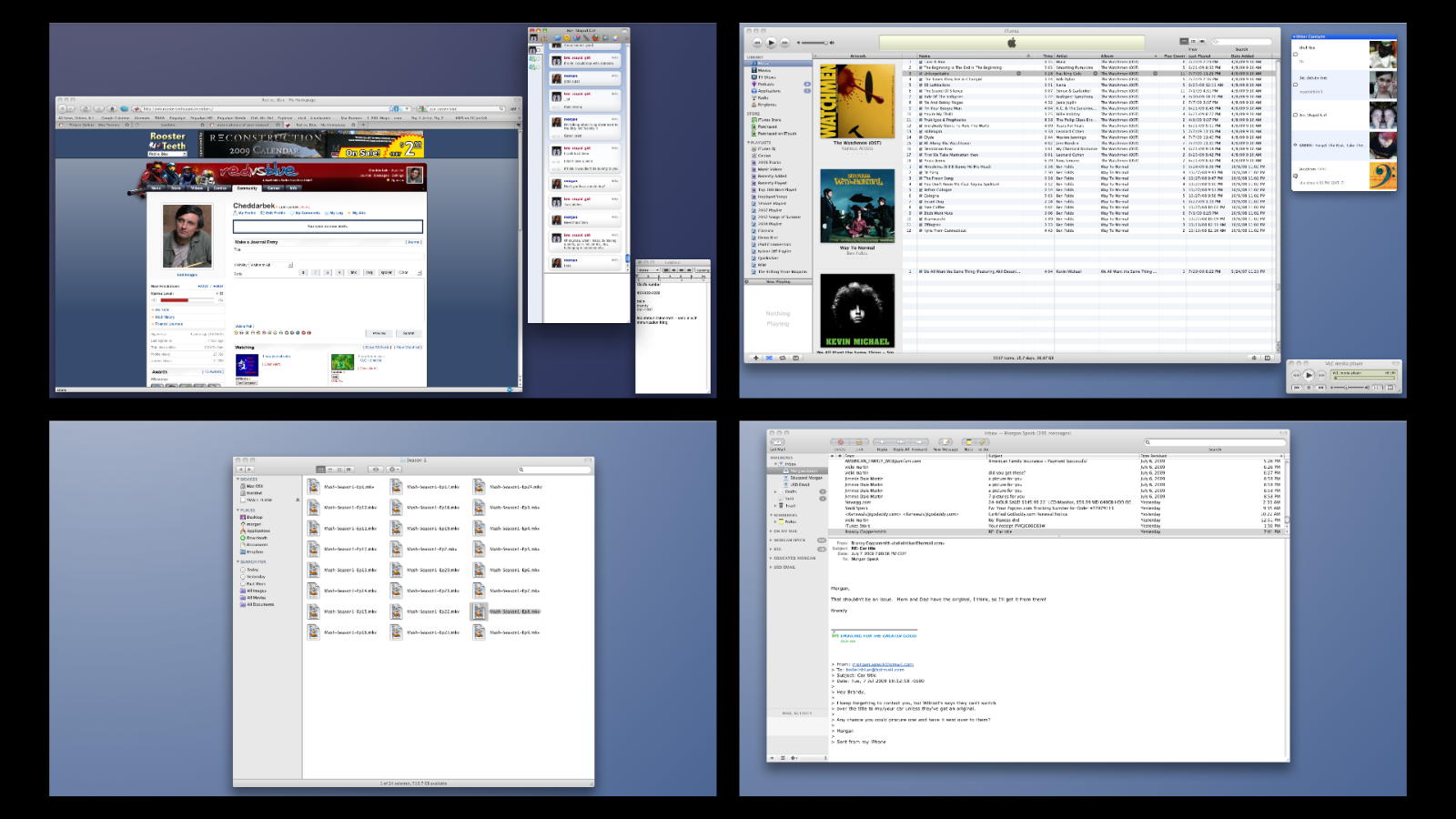Go forward in the Finder window
Screen dimensions: 1456x819
(x=248, y=470)
